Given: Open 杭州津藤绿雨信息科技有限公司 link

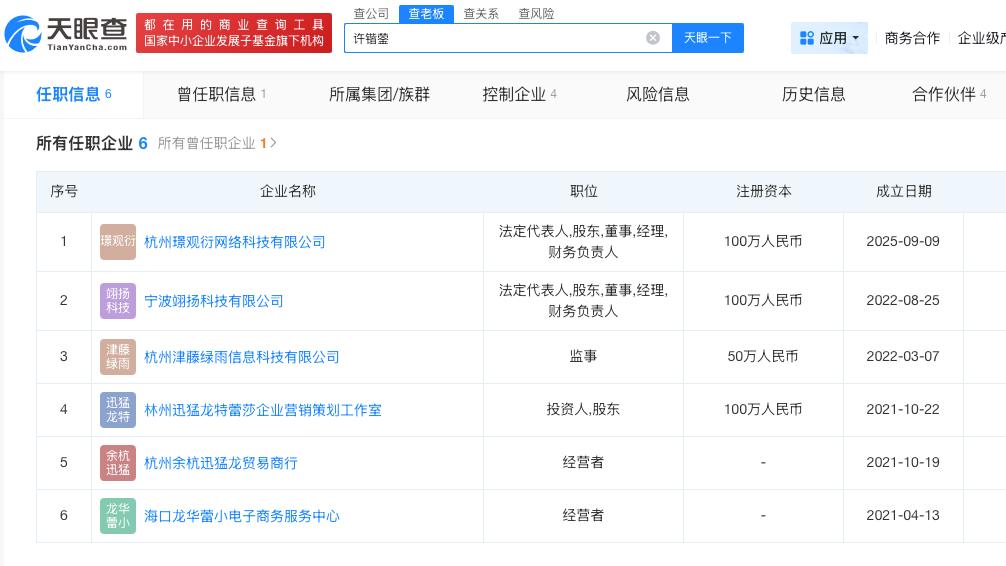Looking at the screenshot, I should [242, 357].
